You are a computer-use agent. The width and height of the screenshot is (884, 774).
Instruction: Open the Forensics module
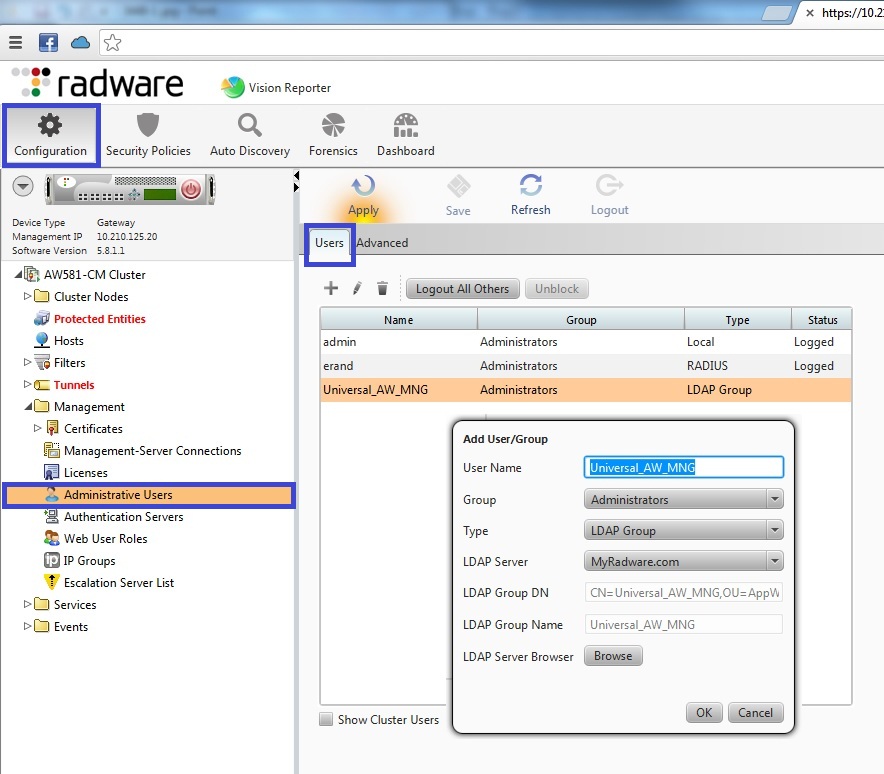pos(333,135)
